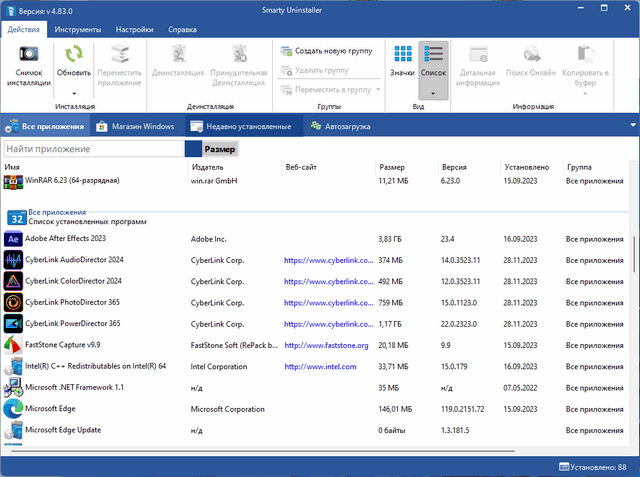Image resolution: width=640 pixels, height=477 pixels.
Task: Open the dropdown arrow under Обновить
Action: pos(73,92)
